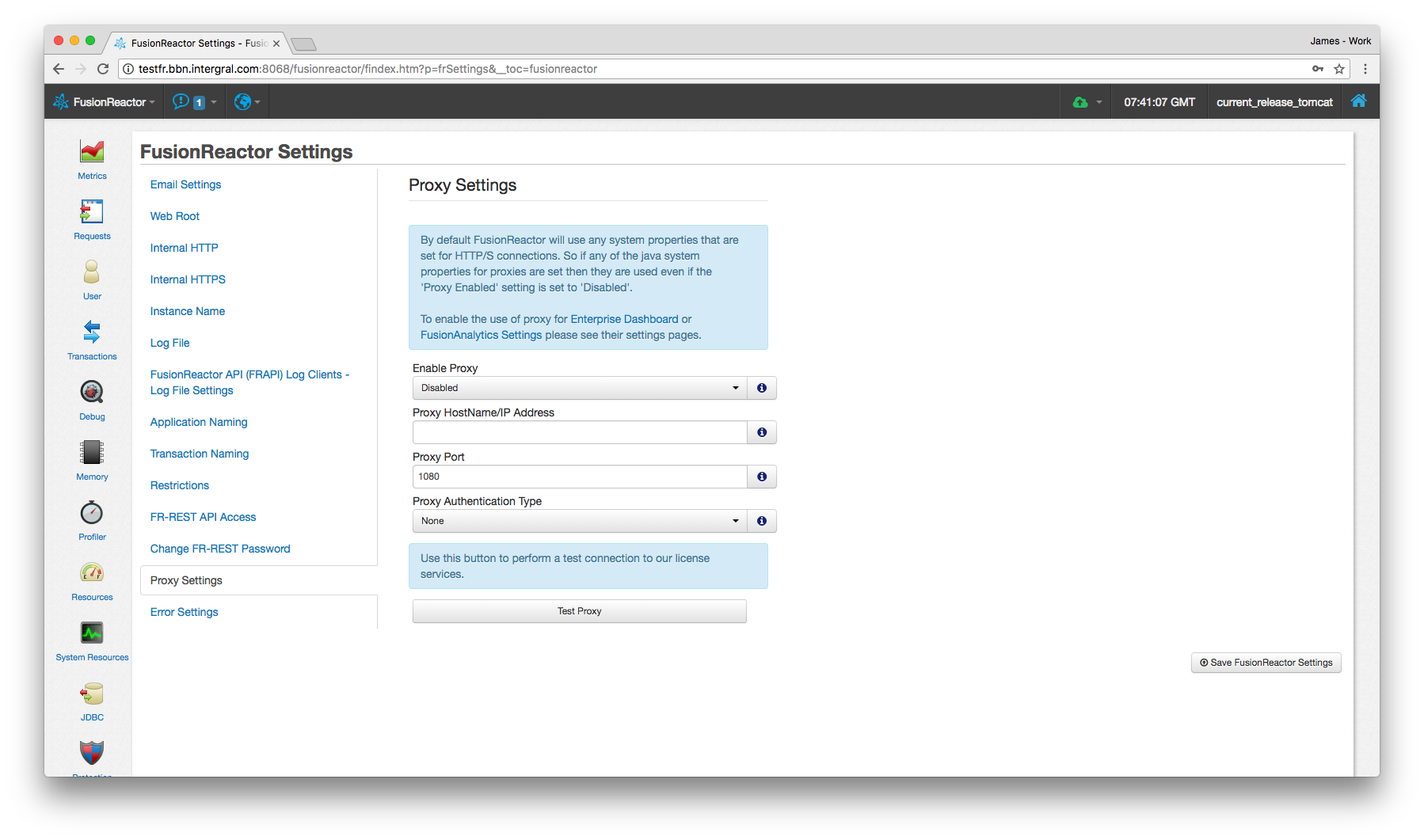
Task: Open Chrome three-dot menu
Action: [x=1365, y=69]
